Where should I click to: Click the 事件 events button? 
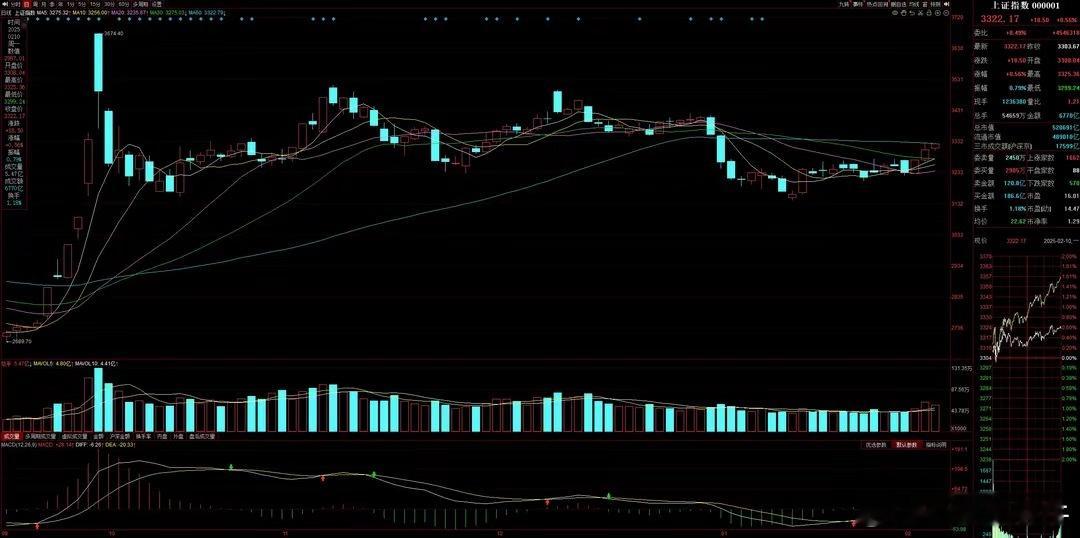[x=858, y=3]
